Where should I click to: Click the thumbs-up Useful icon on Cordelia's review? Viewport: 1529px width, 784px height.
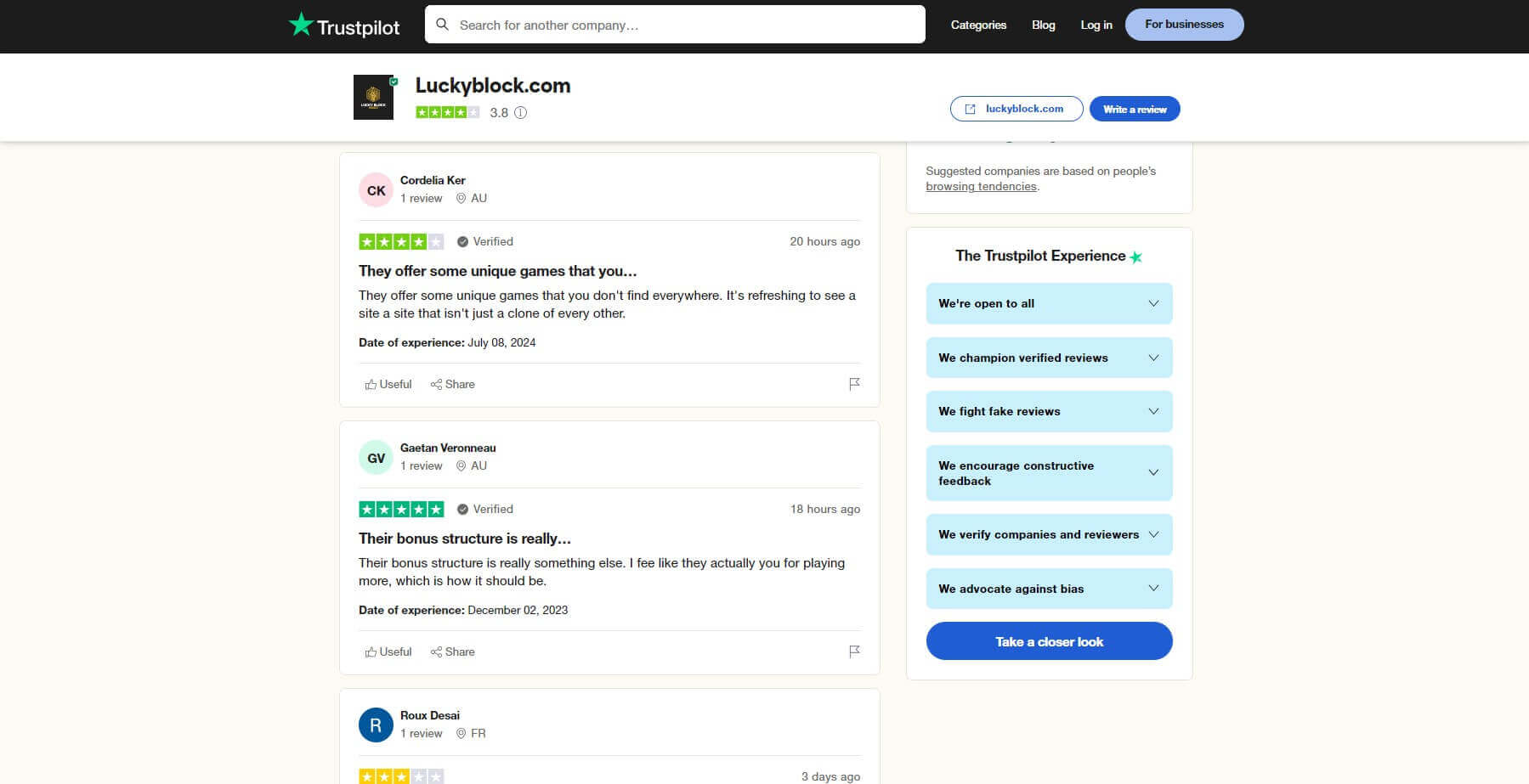[x=371, y=384]
